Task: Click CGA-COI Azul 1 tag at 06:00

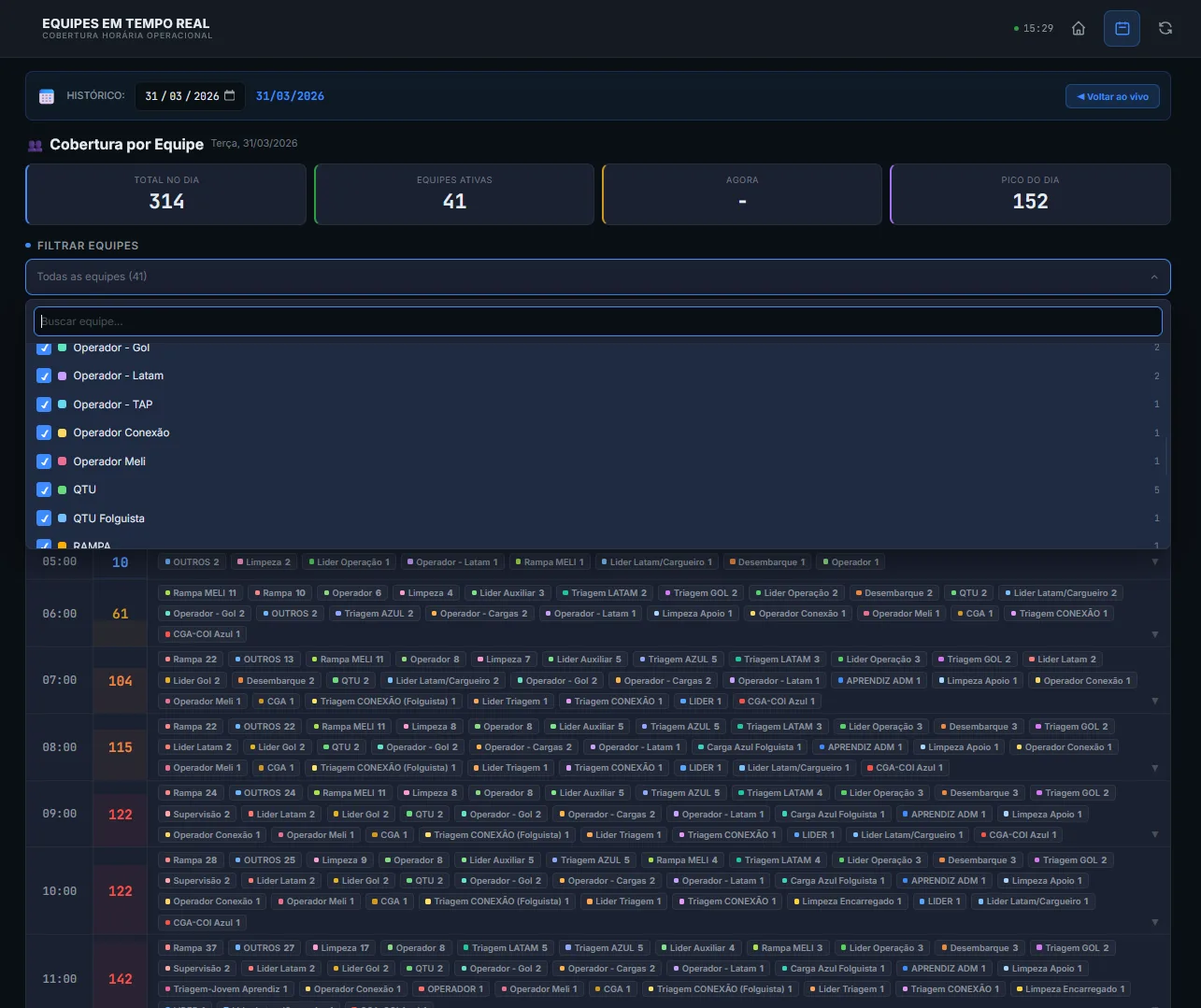Action: pos(203,634)
